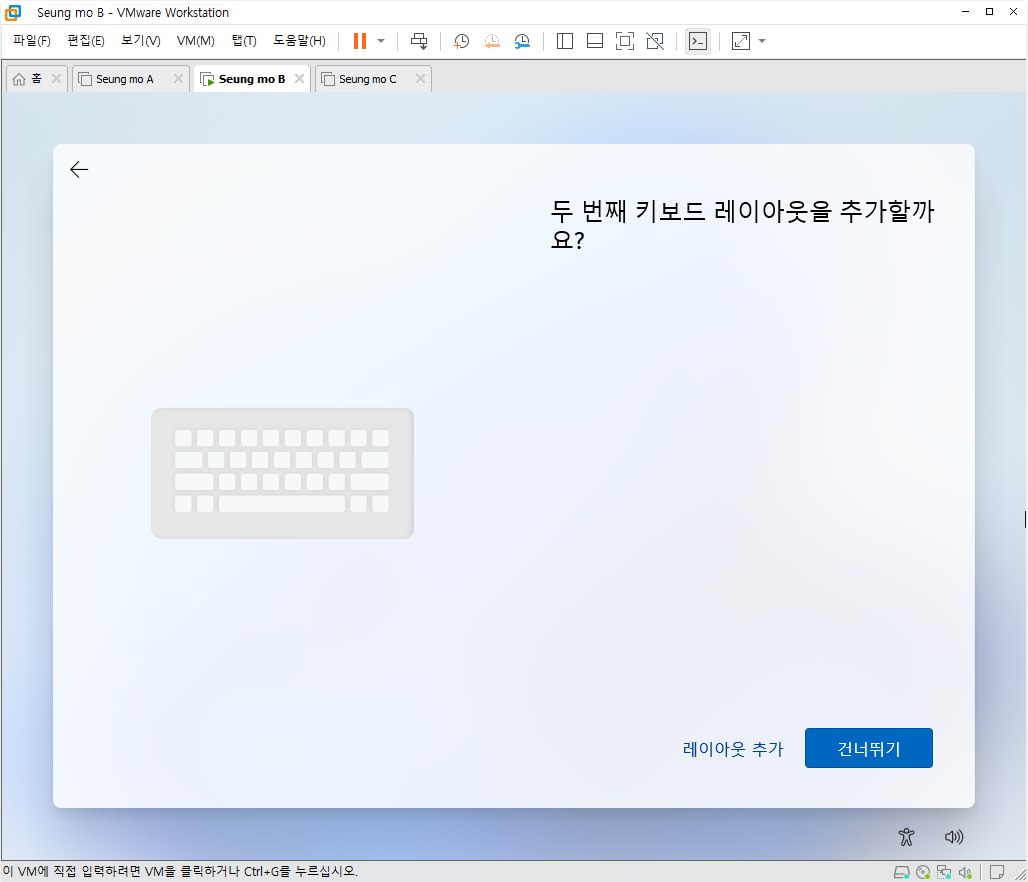1028x882 pixels.
Task: Open the 탭(T) menu
Action: (244, 41)
